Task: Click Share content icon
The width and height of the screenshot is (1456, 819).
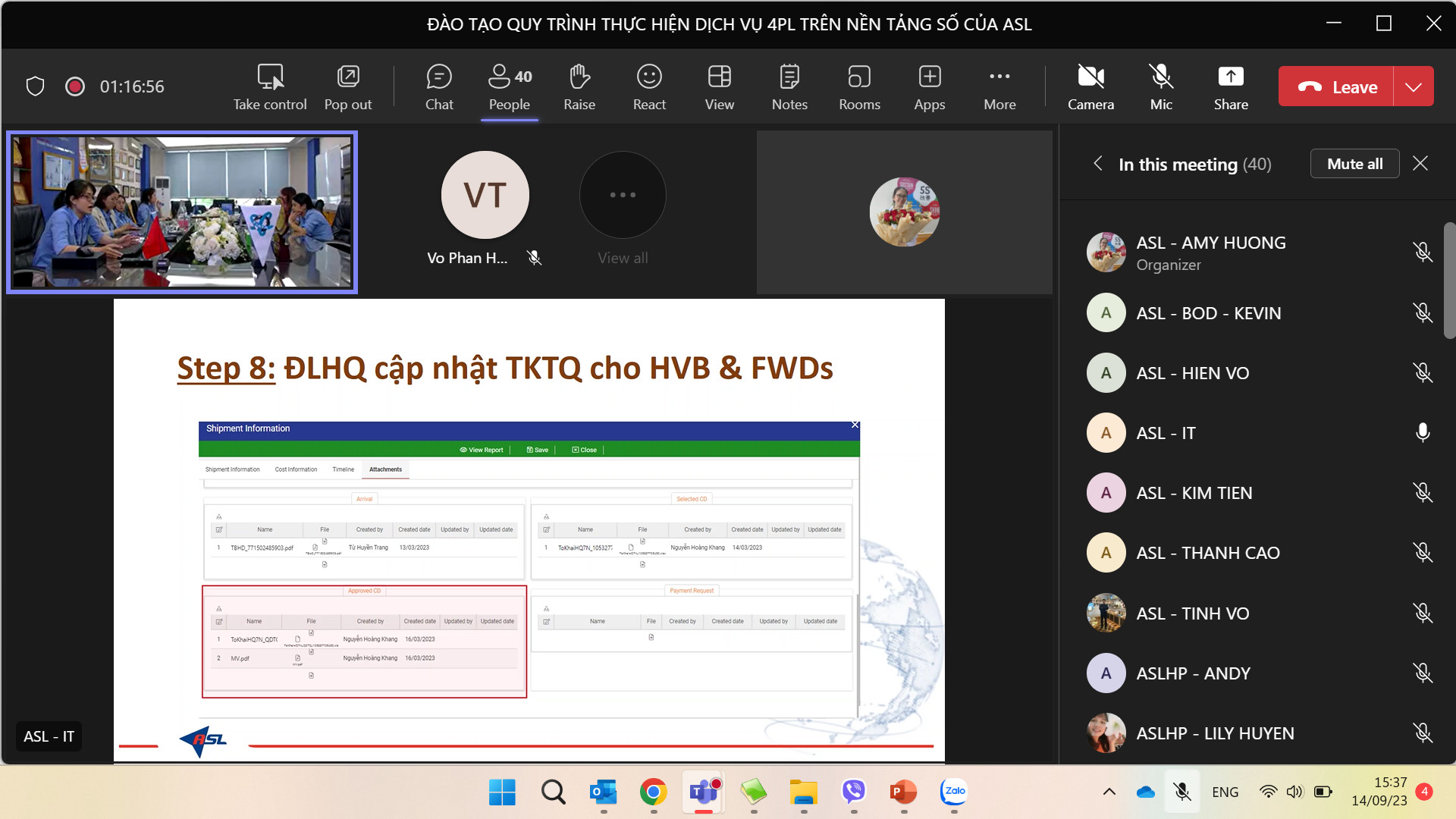Action: [1230, 86]
